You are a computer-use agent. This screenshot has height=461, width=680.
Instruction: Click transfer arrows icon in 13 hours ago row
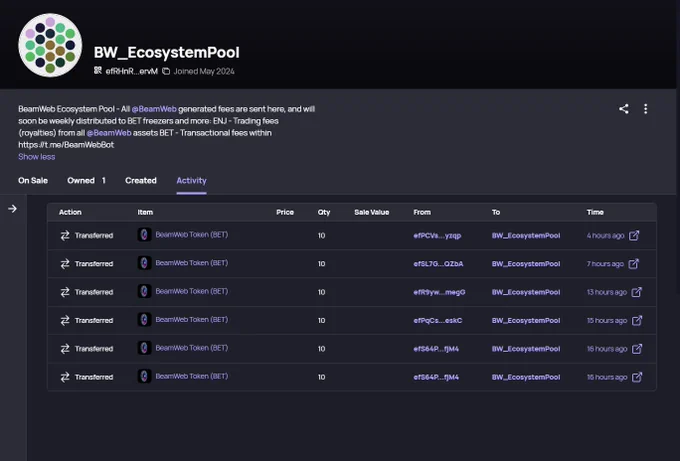[65, 292]
